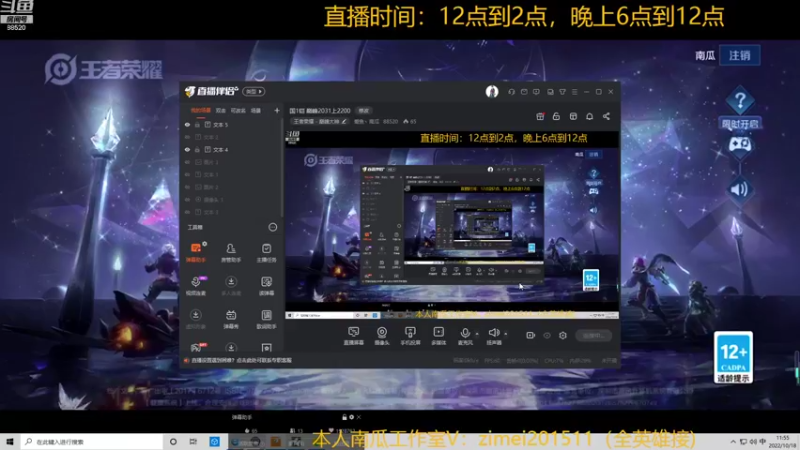Open customer service help link at bottom
Viewport: 800px width, 450px height.
point(241,360)
